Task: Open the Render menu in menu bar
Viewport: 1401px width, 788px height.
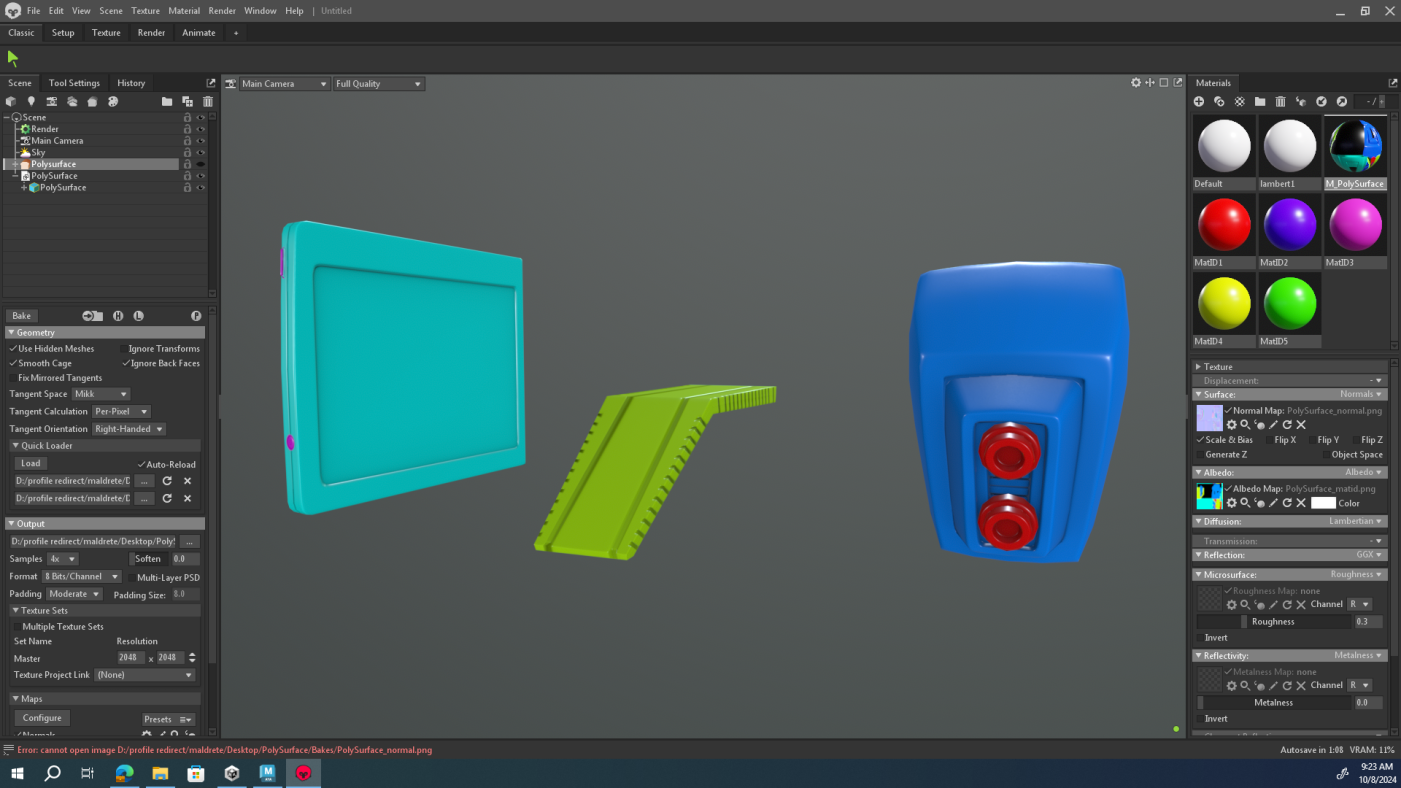Action: click(222, 11)
